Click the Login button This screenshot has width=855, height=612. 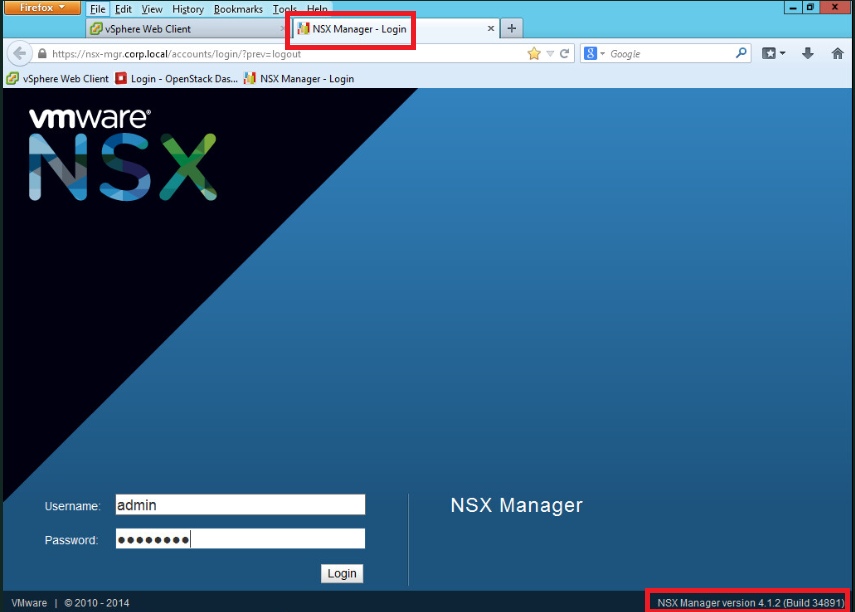(342, 573)
